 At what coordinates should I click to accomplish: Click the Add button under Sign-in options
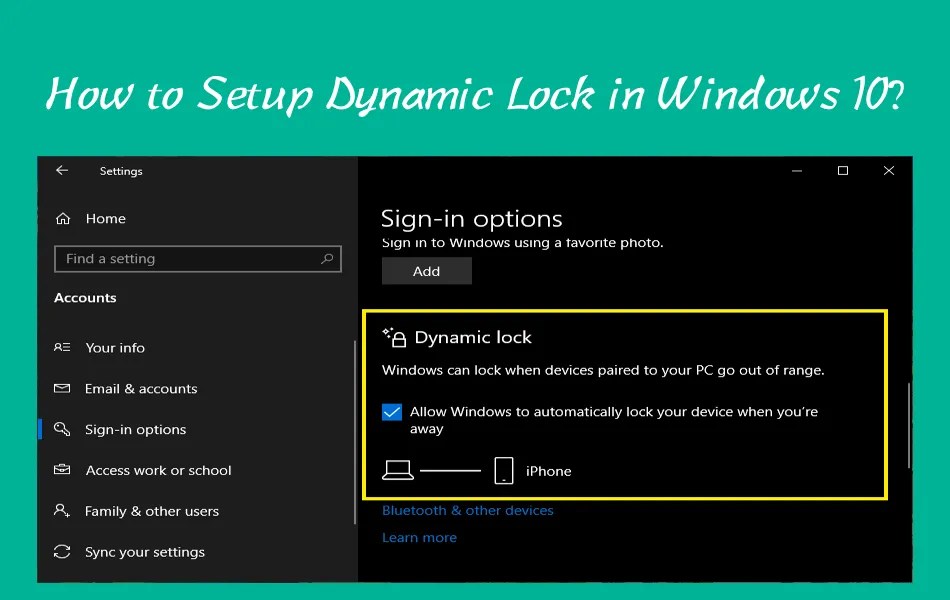(426, 270)
